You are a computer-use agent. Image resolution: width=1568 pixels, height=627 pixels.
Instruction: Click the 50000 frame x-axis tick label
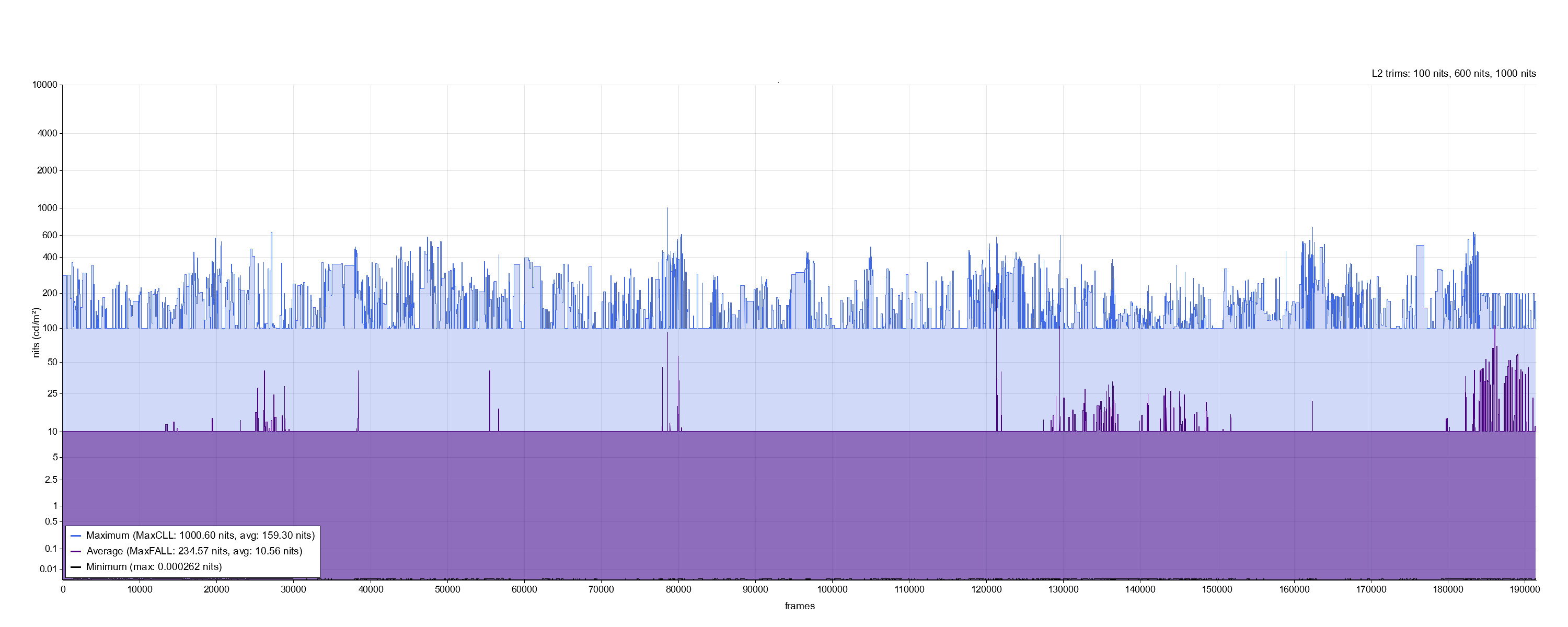pos(447,590)
